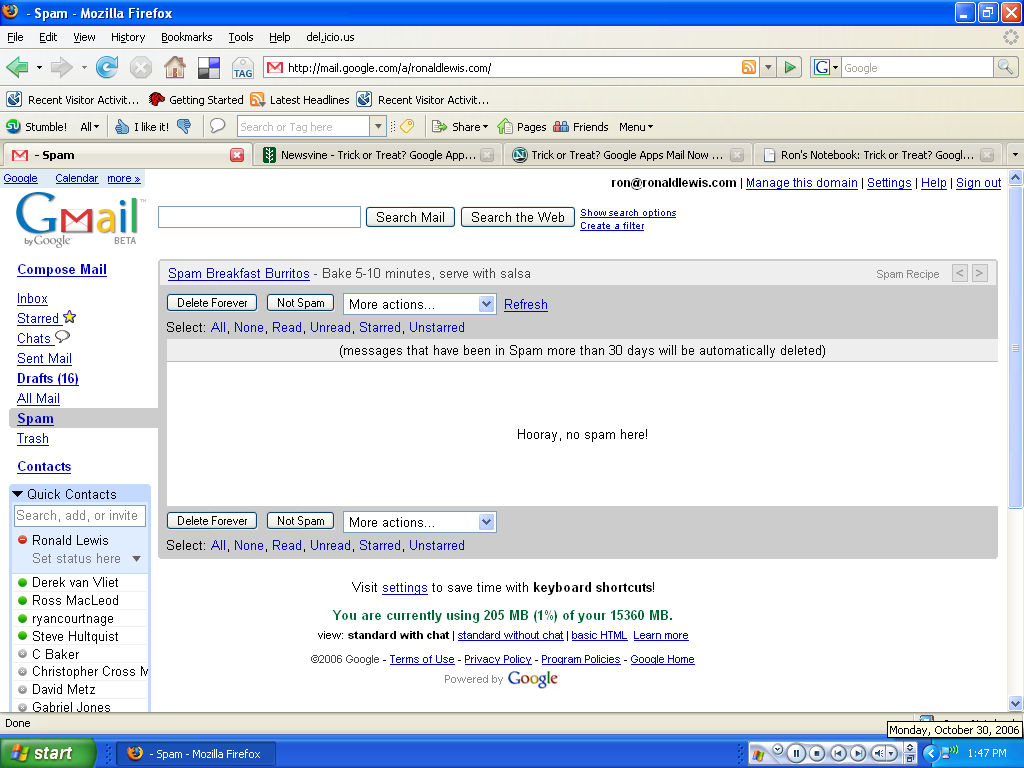Show the previous Spam Recipe clip
This screenshot has height=768, width=1024.
959,273
